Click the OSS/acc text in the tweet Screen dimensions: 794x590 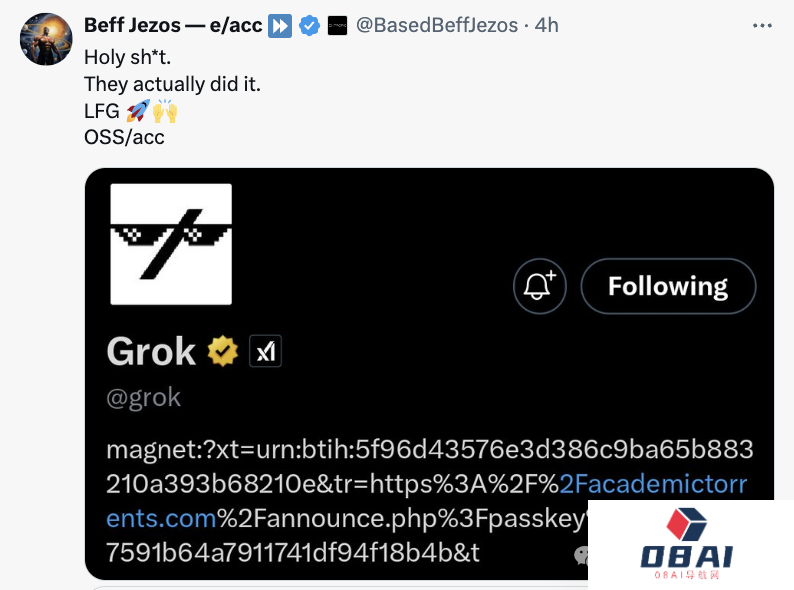124,137
